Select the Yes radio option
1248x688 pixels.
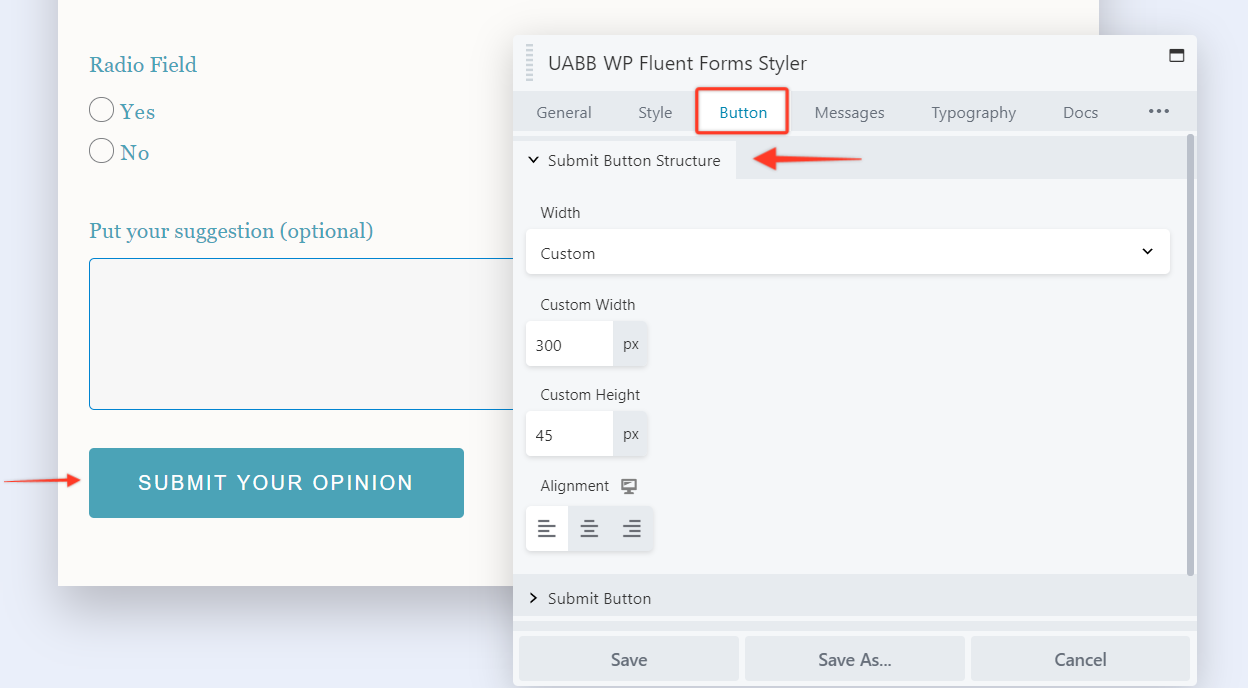coord(101,110)
